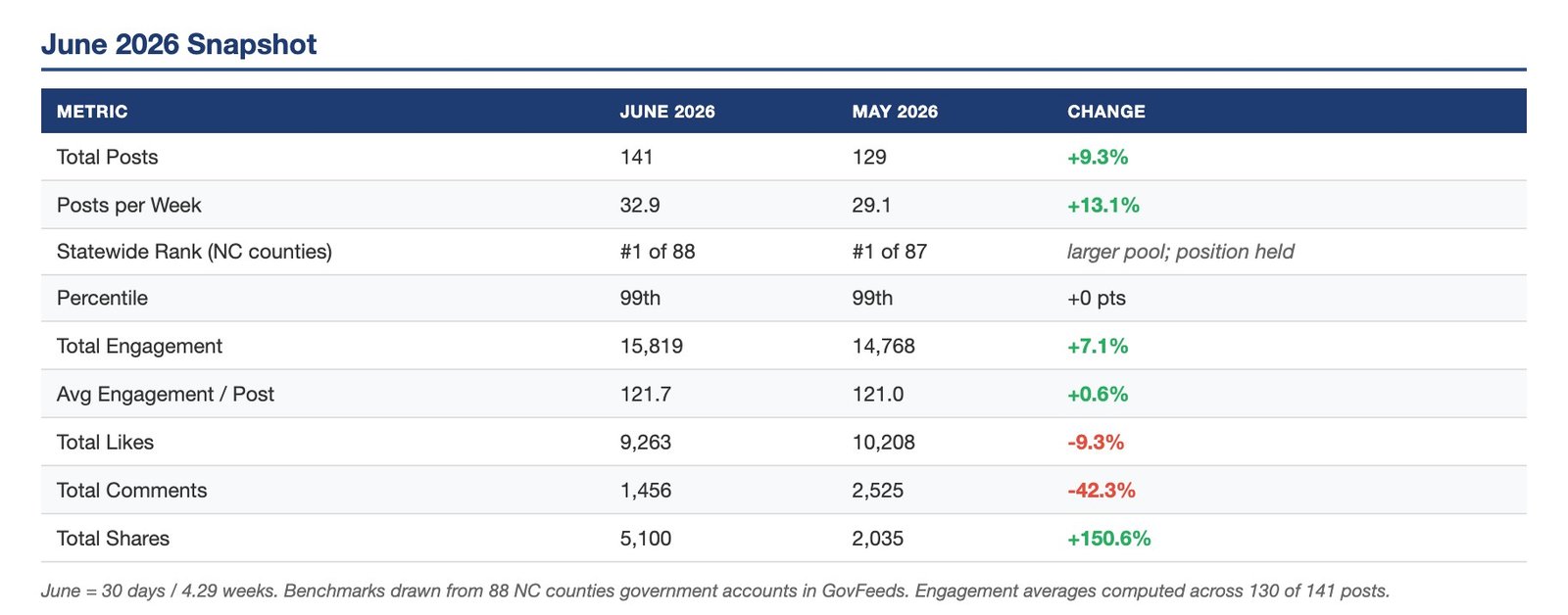Click the shares value 2,035
This screenshot has height=615, width=1568.
(877, 538)
